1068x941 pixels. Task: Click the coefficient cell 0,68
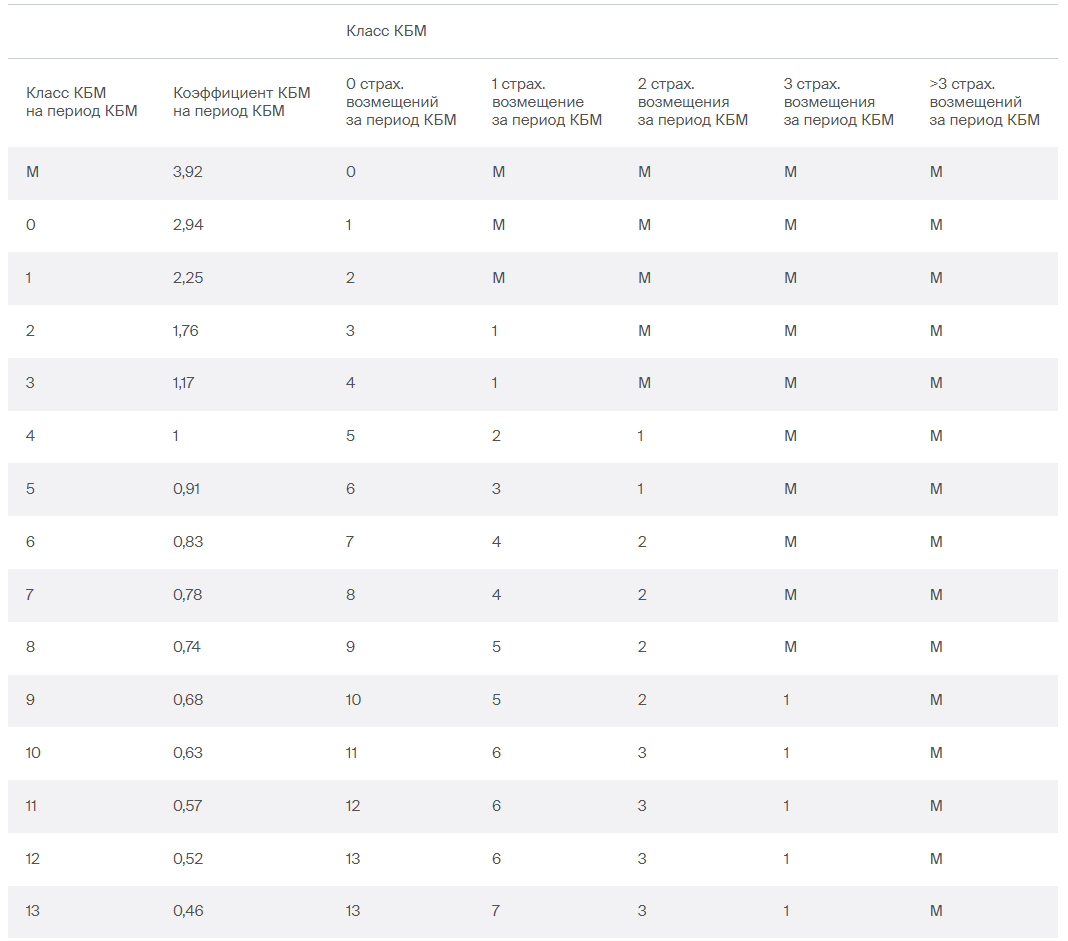pyautogui.click(x=188, y=700)
